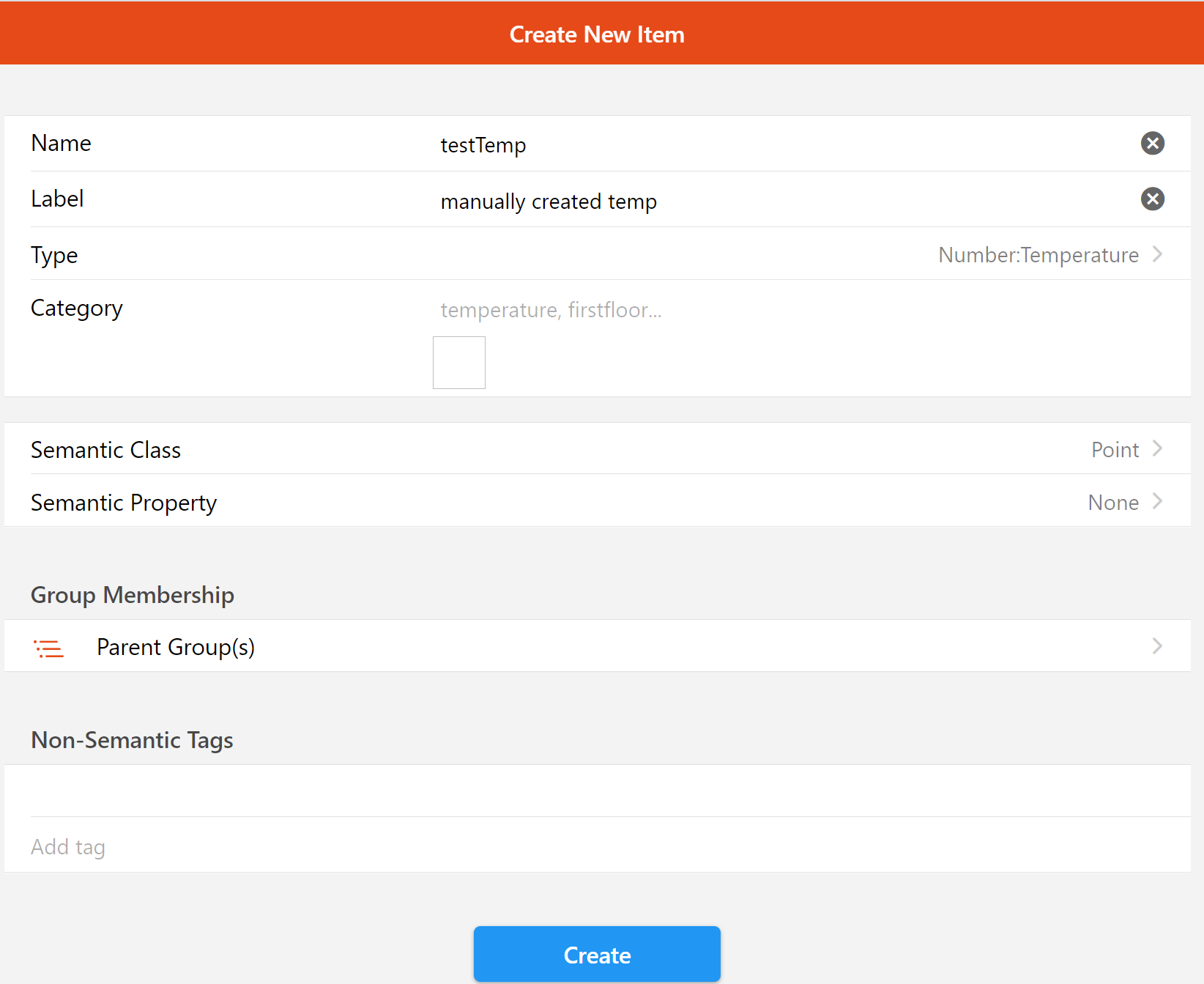1204x984 pixels.
Task: Click the chevron beside None semantic property
Action: (1158, 502)
